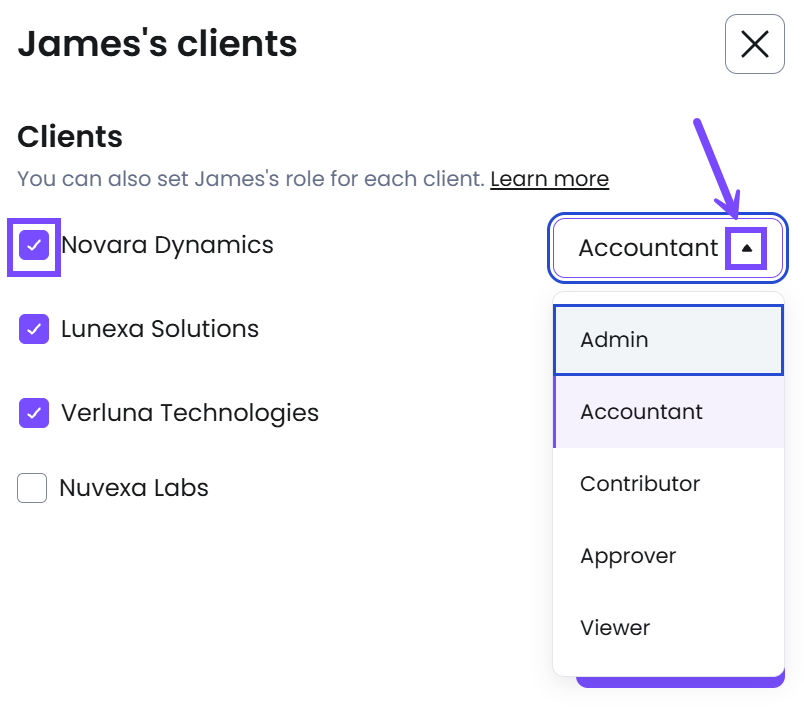This screenshot has width=804, height=717.
Task: Collapse the role dropdown arrow
Action: 747,248
